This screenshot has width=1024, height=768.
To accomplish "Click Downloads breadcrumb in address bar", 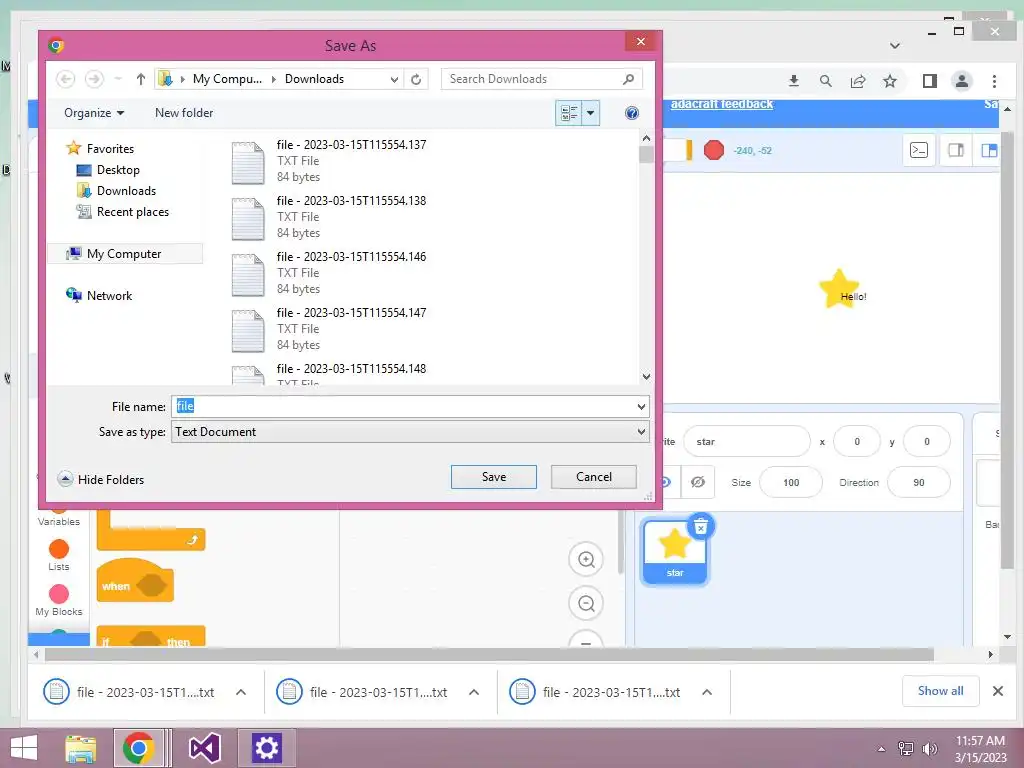I will pyautogui.click(x=314, y=79).
